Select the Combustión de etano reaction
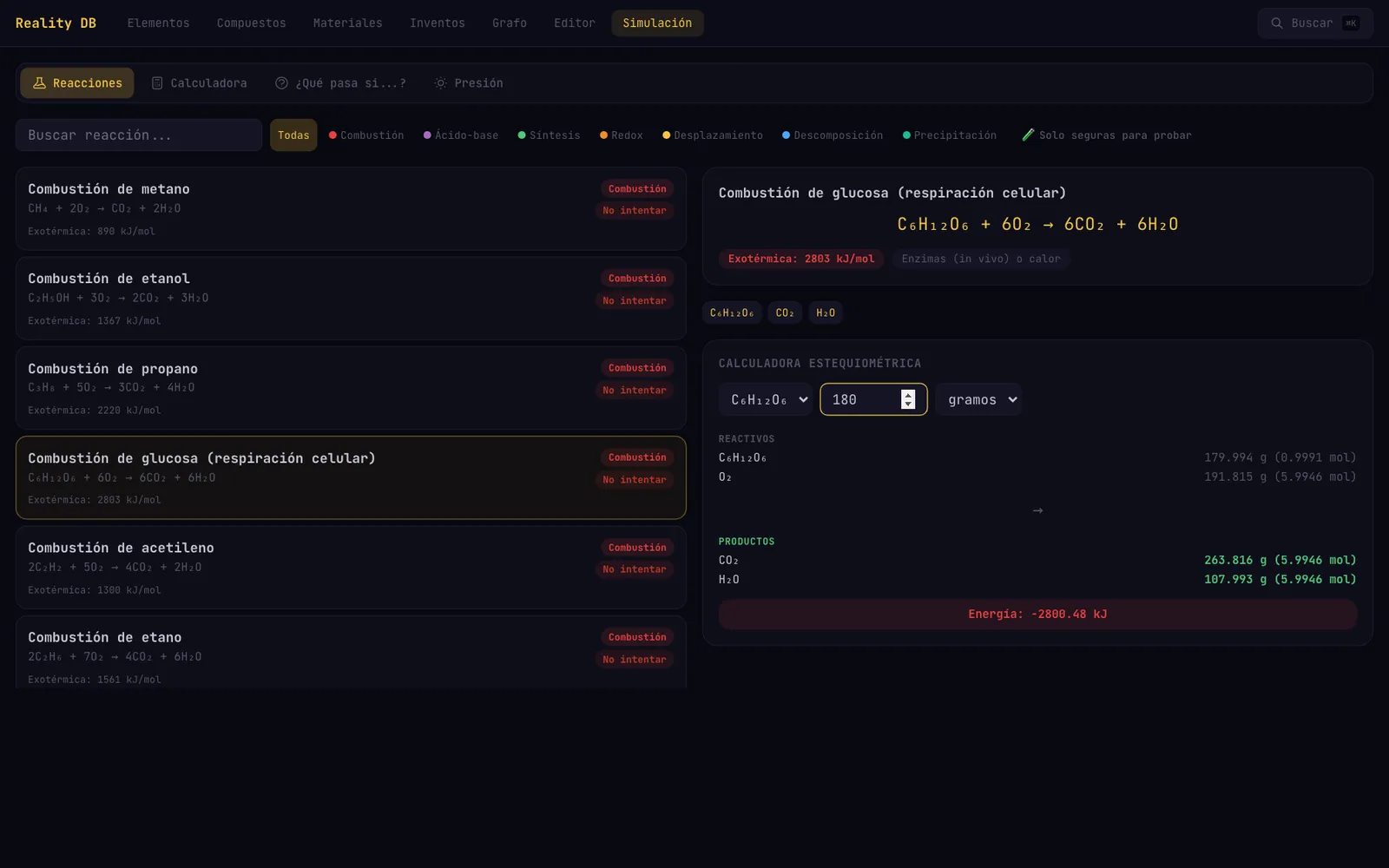Image resolution: width=1389 pixels, height=868 pixels. 351,653
